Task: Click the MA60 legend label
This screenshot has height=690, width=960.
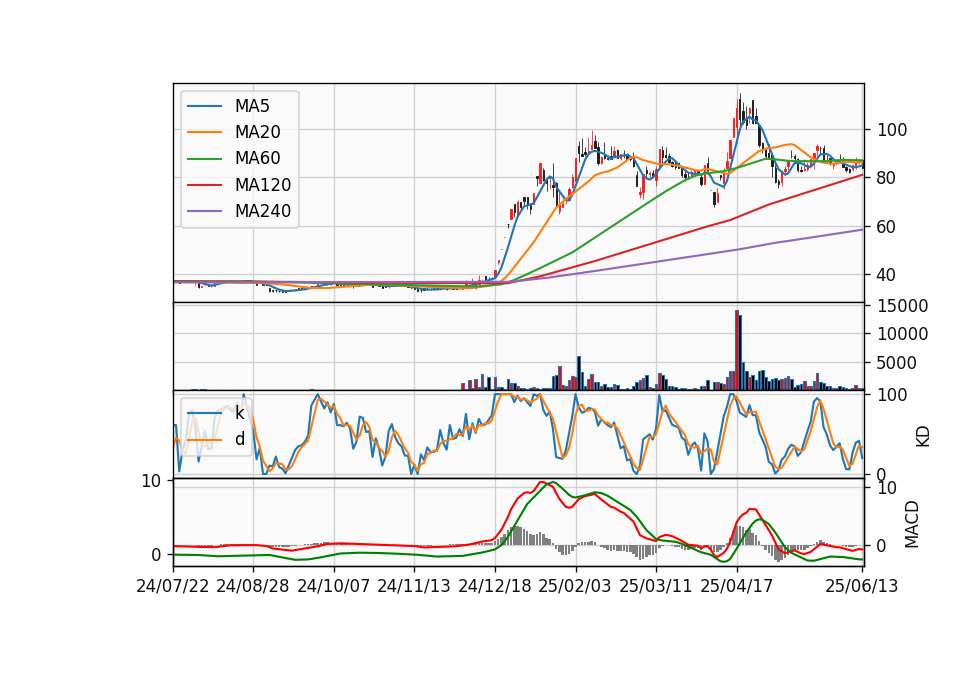Action: [x=257, y=159]
